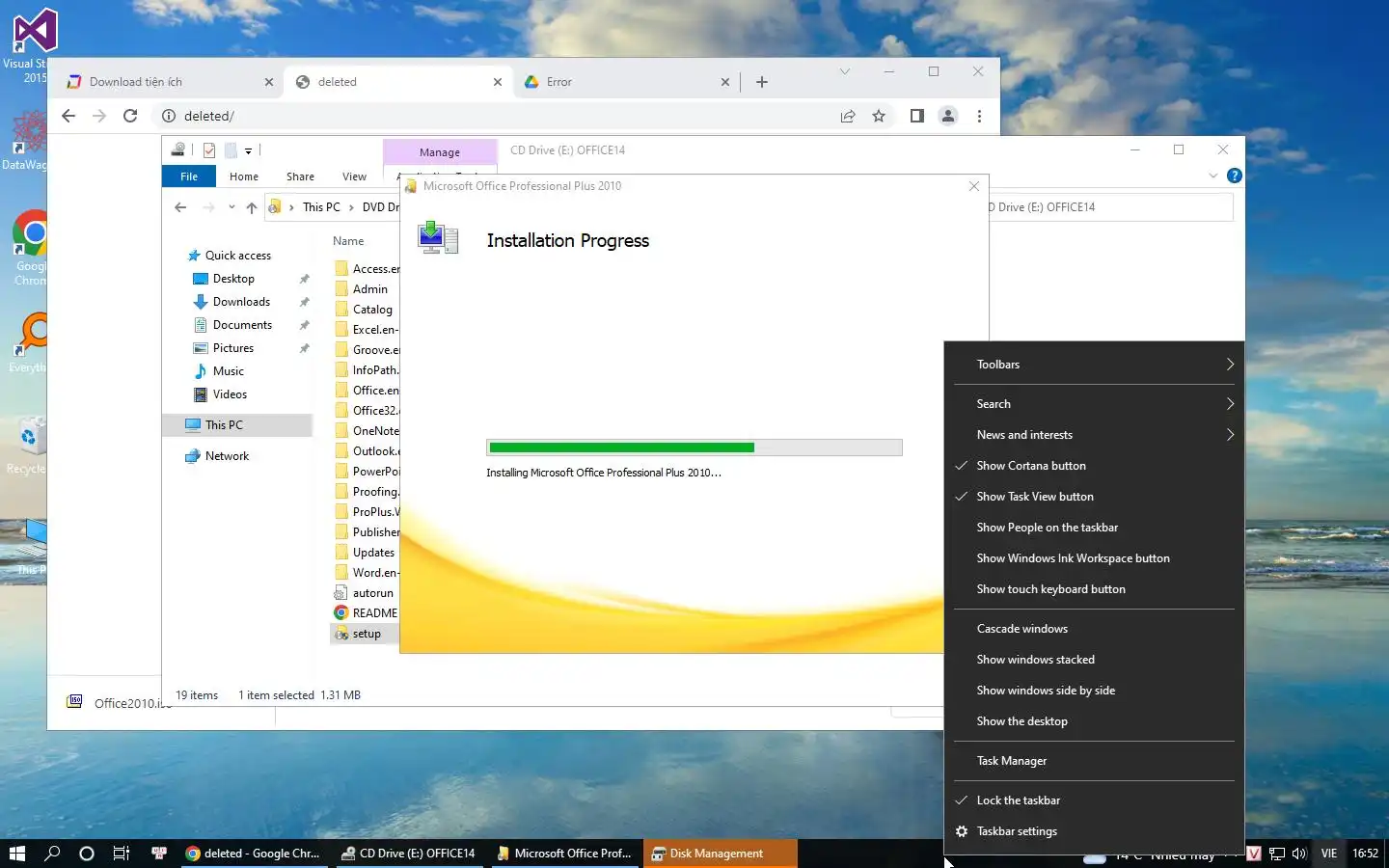Switch to Explorer View ribbon tab

[x=354, y=176]
